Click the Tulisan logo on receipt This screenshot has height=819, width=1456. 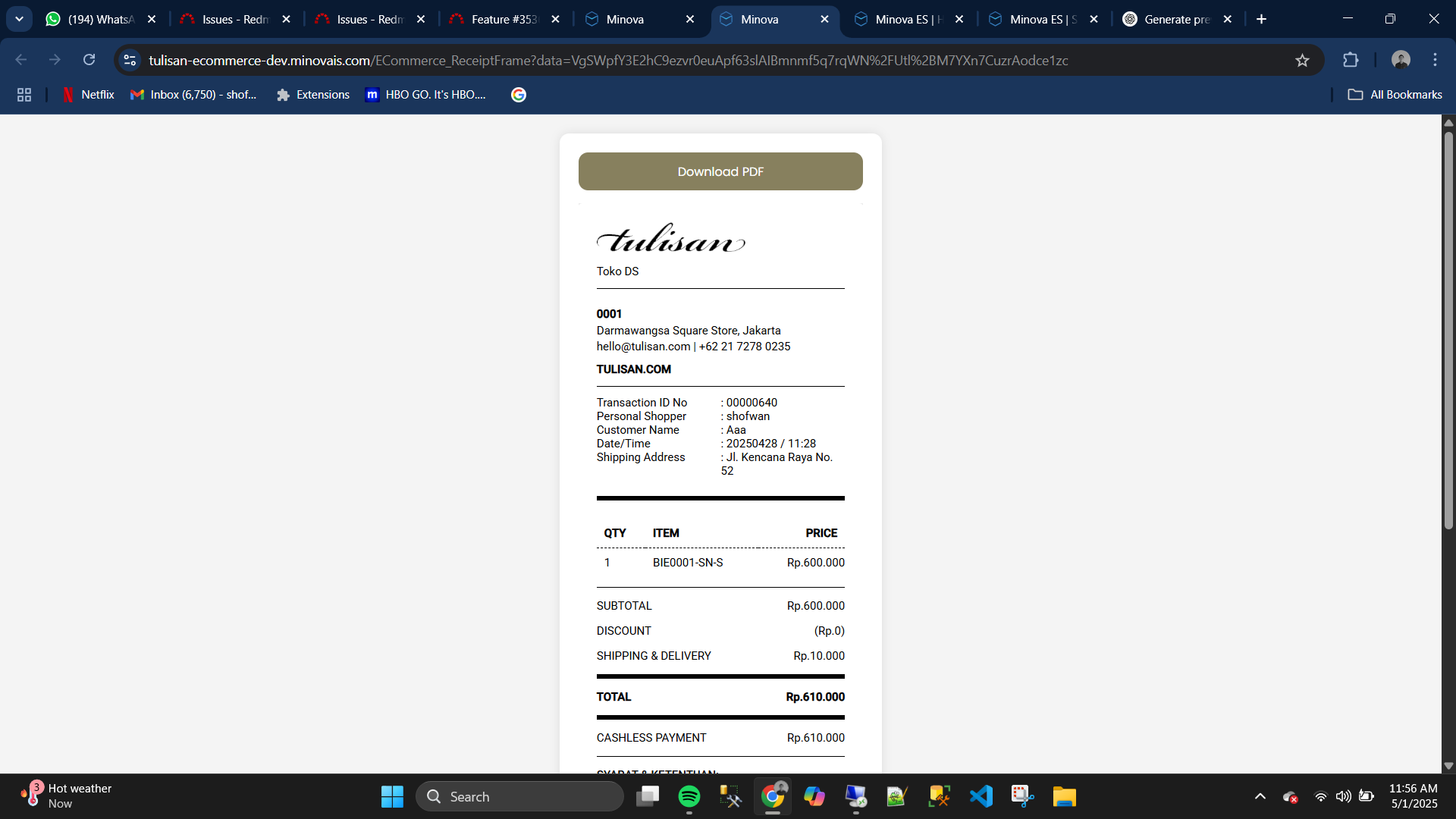point(671,238)
